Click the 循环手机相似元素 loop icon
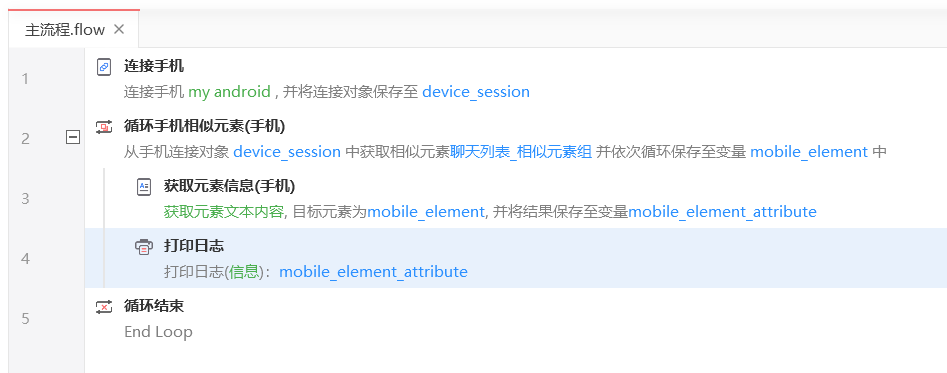This screenshot has height=373, width=947. (x=104, y=127)
